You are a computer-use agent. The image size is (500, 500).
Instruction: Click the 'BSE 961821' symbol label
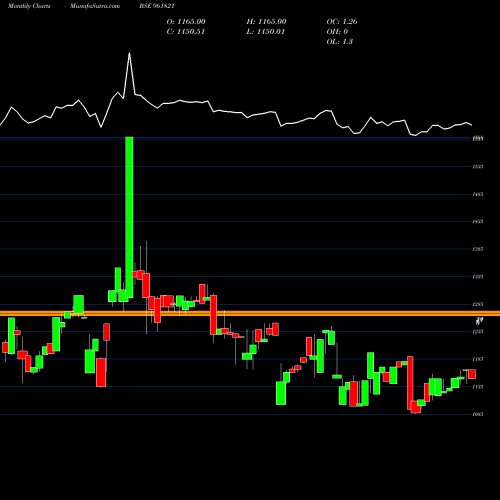point(157,6)
